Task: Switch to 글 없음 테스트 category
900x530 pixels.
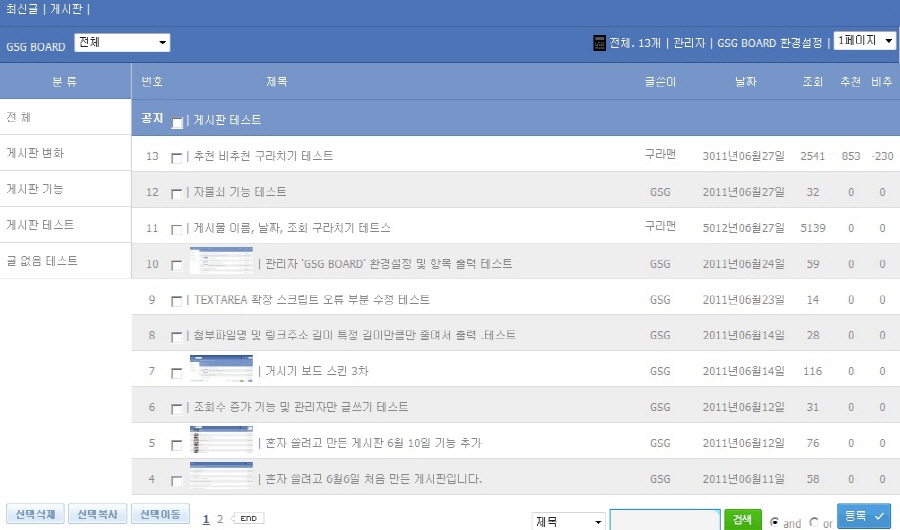Action: pos(42,261)
